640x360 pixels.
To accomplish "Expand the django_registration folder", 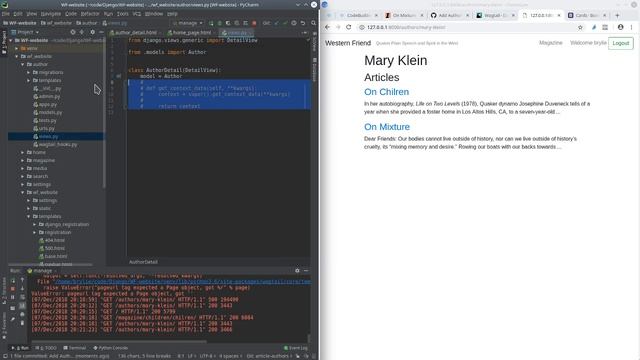I will (x=35, y=224).
